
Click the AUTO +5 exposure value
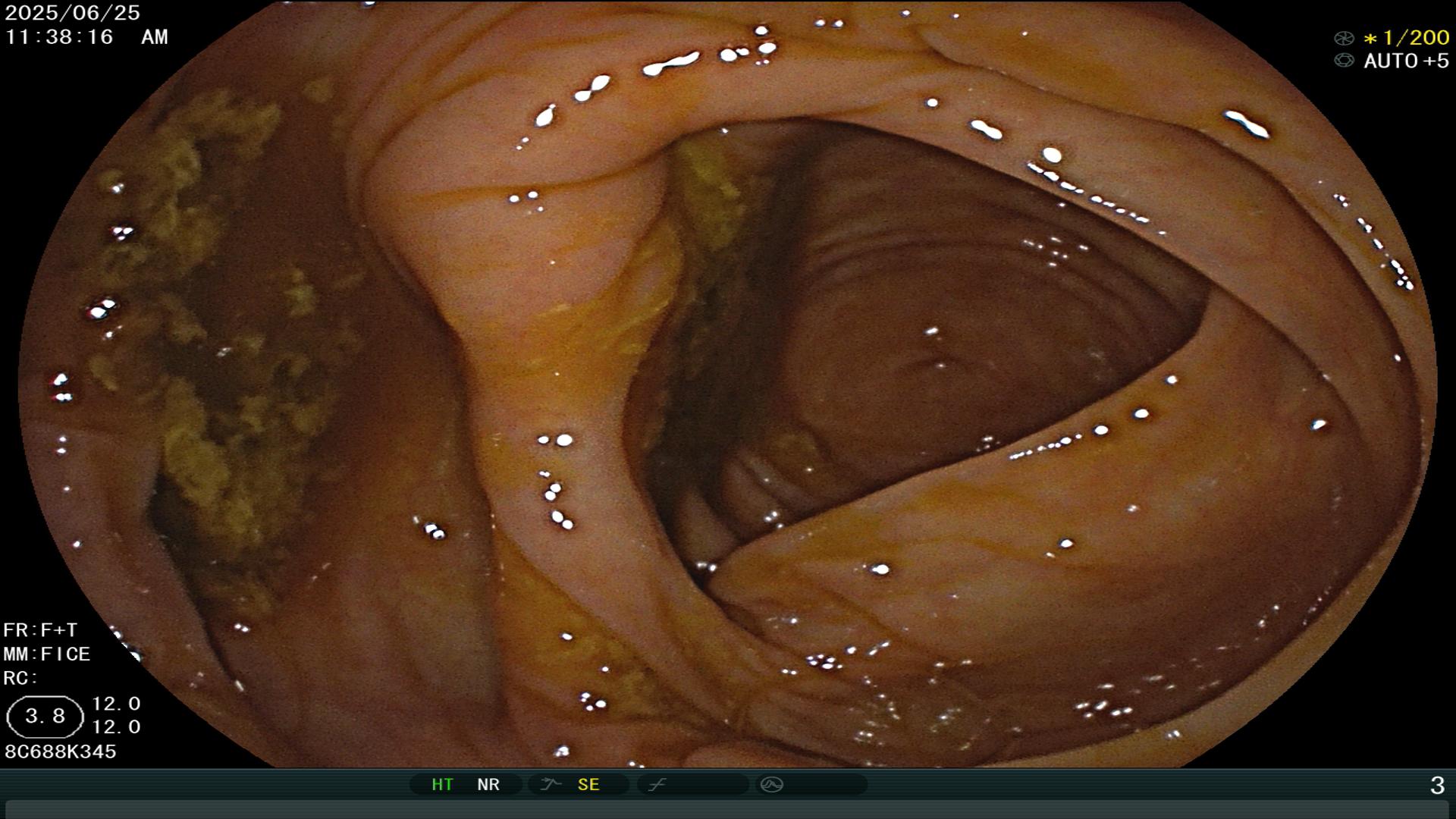click(x=1406, y=61)
